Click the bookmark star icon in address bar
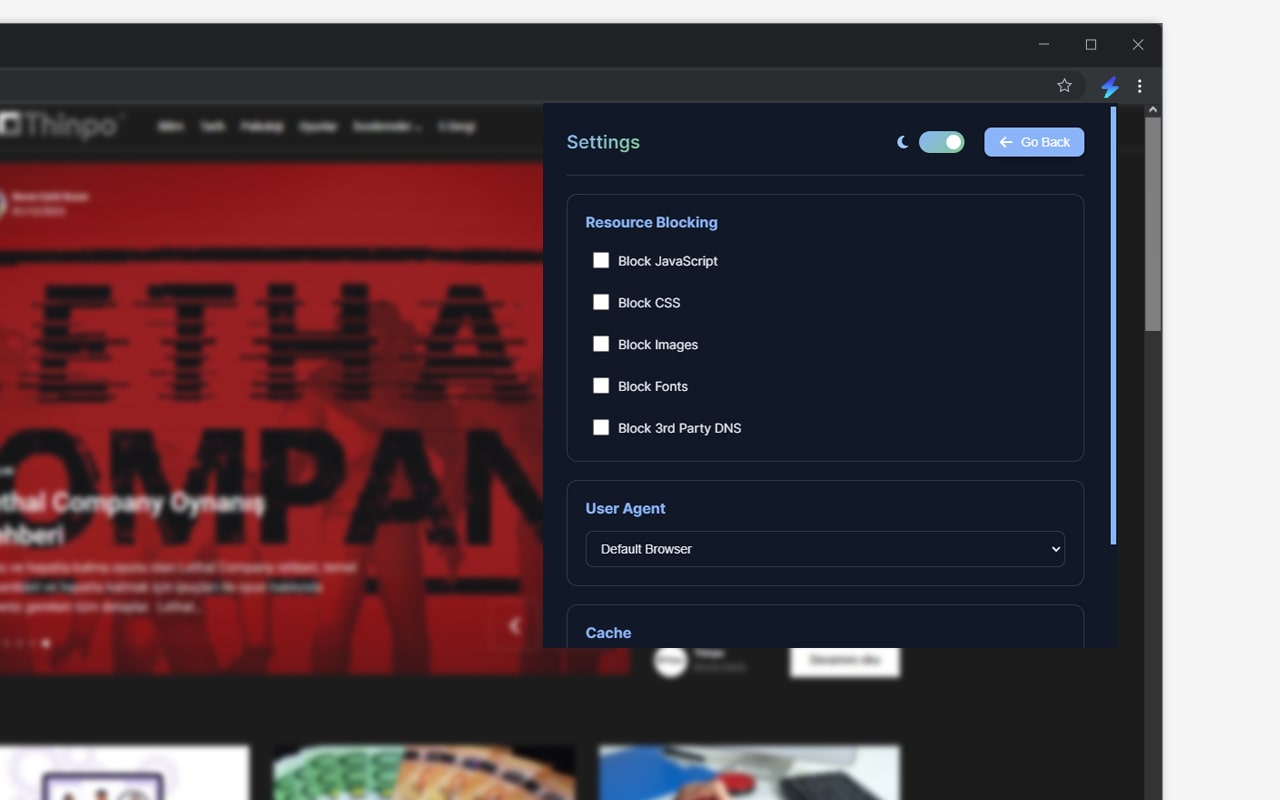 (1064, 86)
